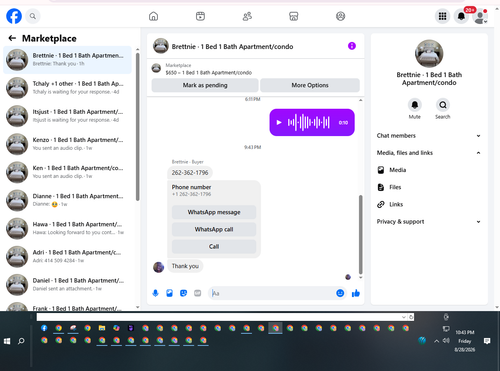Click Brettnie's avatar beside Thank you message
The width and height of the screenshot is (500, 371).
click(x=158, y=267)
